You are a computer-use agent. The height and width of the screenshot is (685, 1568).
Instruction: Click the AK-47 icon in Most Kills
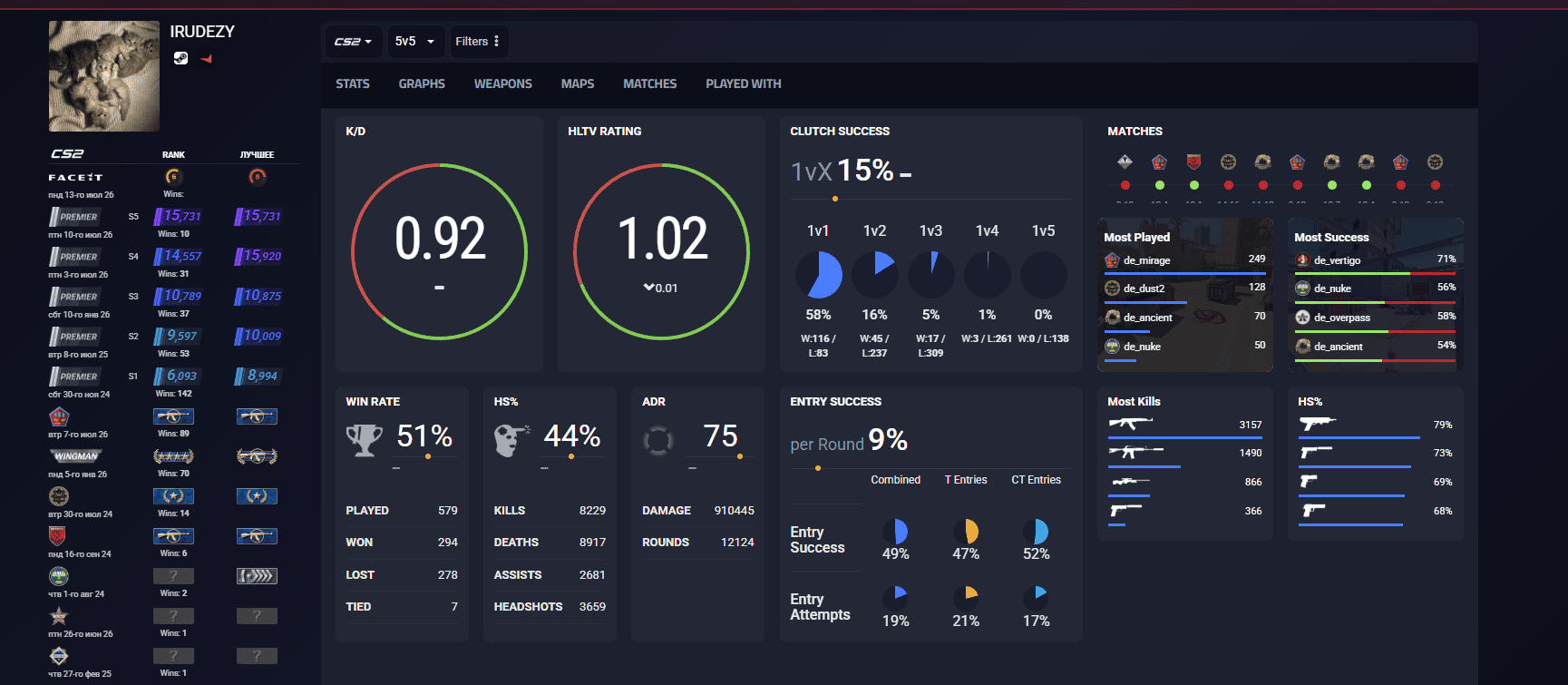(x=1130, y=423)
